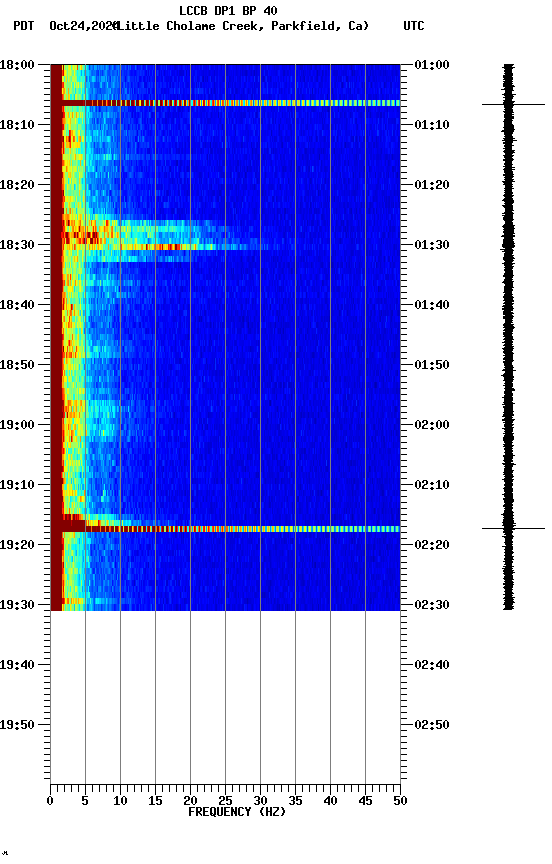Click the 02:00 UTC time label
The height and width of the screenshot is (864, 552).
coord(432,425)
